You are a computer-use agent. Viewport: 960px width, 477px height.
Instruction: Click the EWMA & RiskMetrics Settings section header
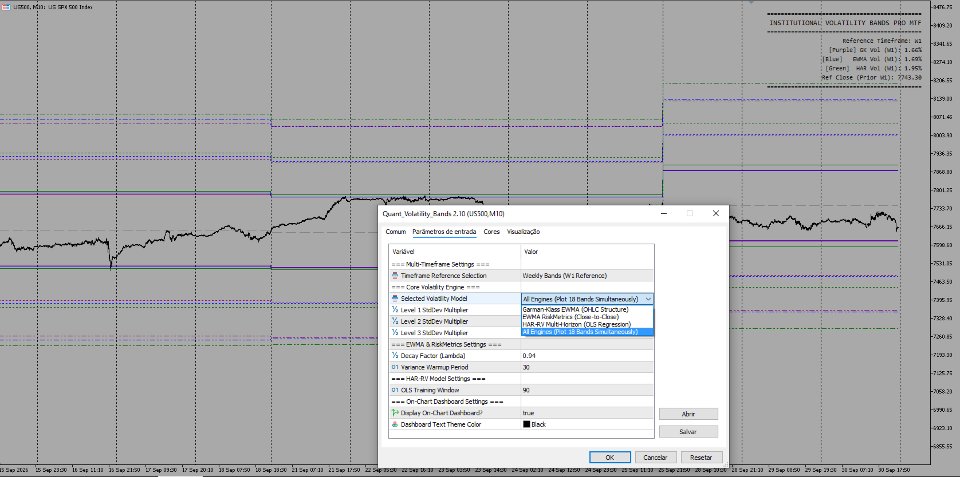(446, 344)
